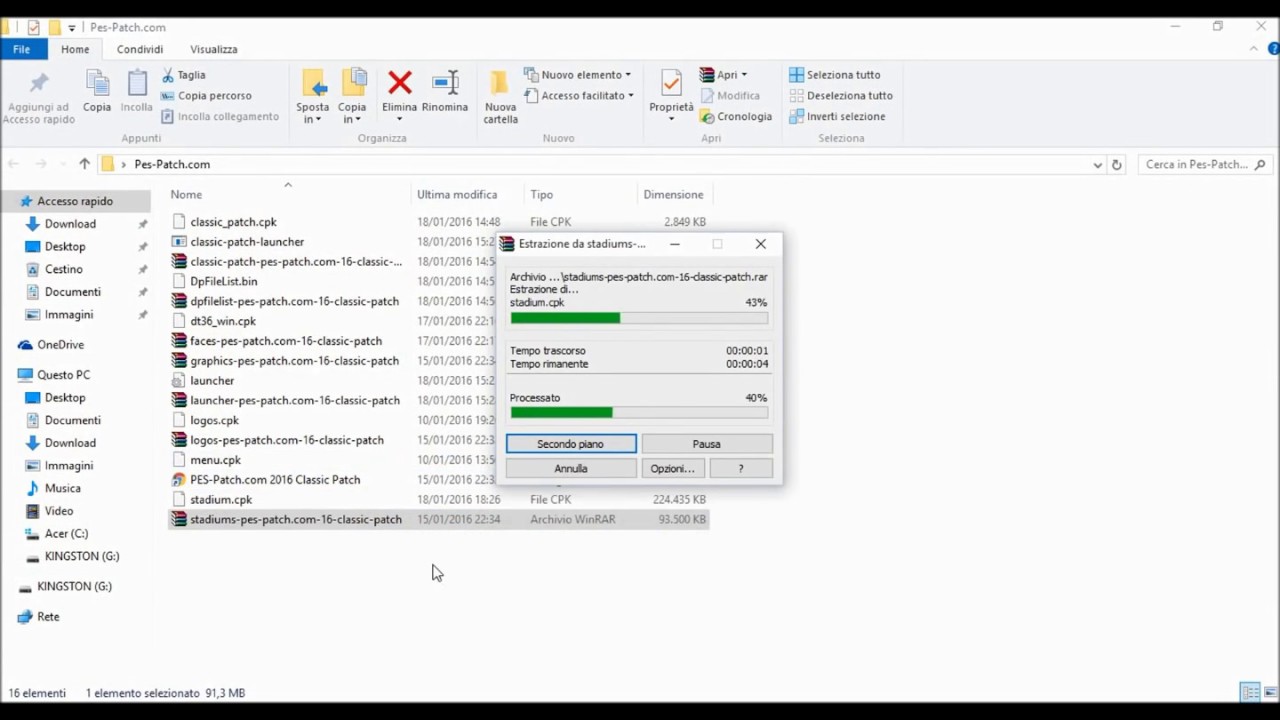Select the classic_patch.cpk file
1280x720 pixels.
(233, 222)
